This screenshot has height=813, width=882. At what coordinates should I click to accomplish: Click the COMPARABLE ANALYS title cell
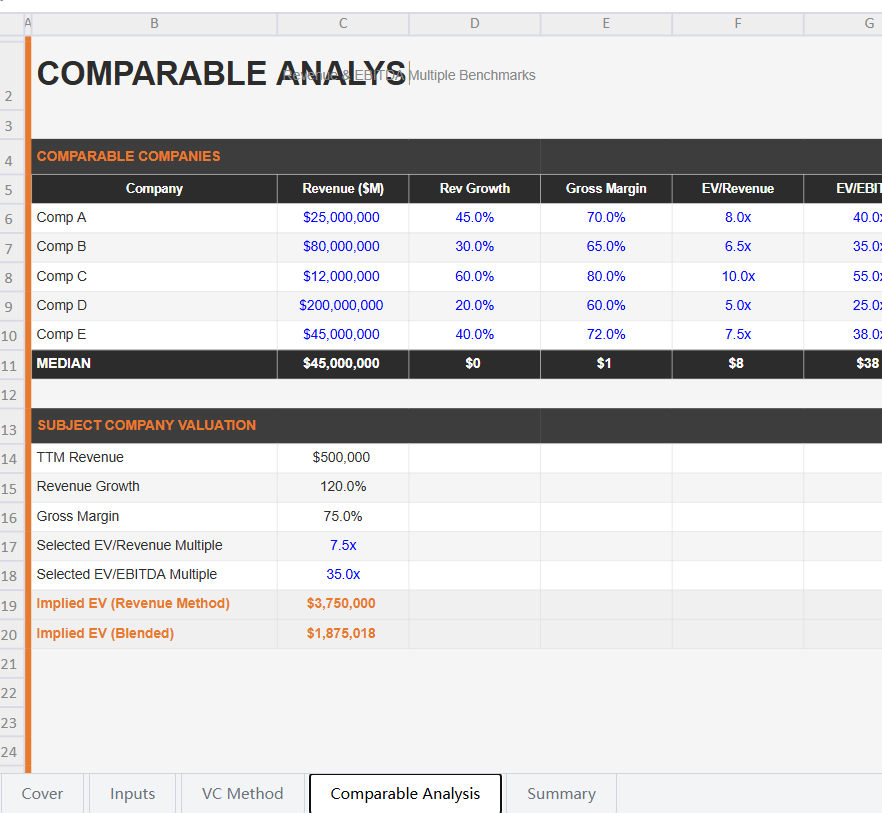(221, 74)
